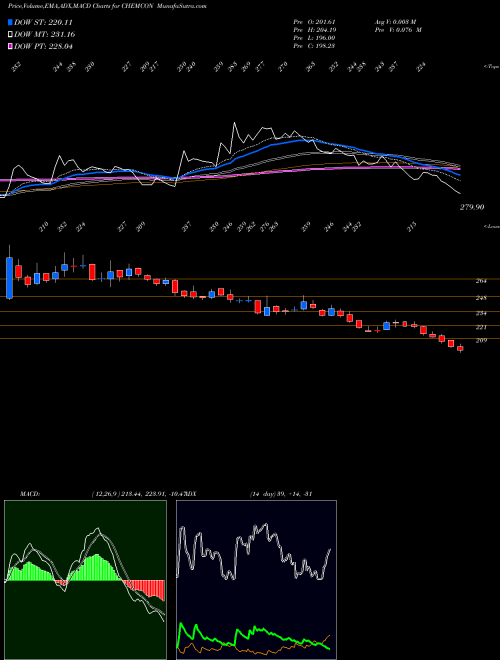Click the magenta DOW PT legend swatch
Image resolution: width=500 pixels, height=660 pixels.
pyautogui.click(x=10, y=46)
